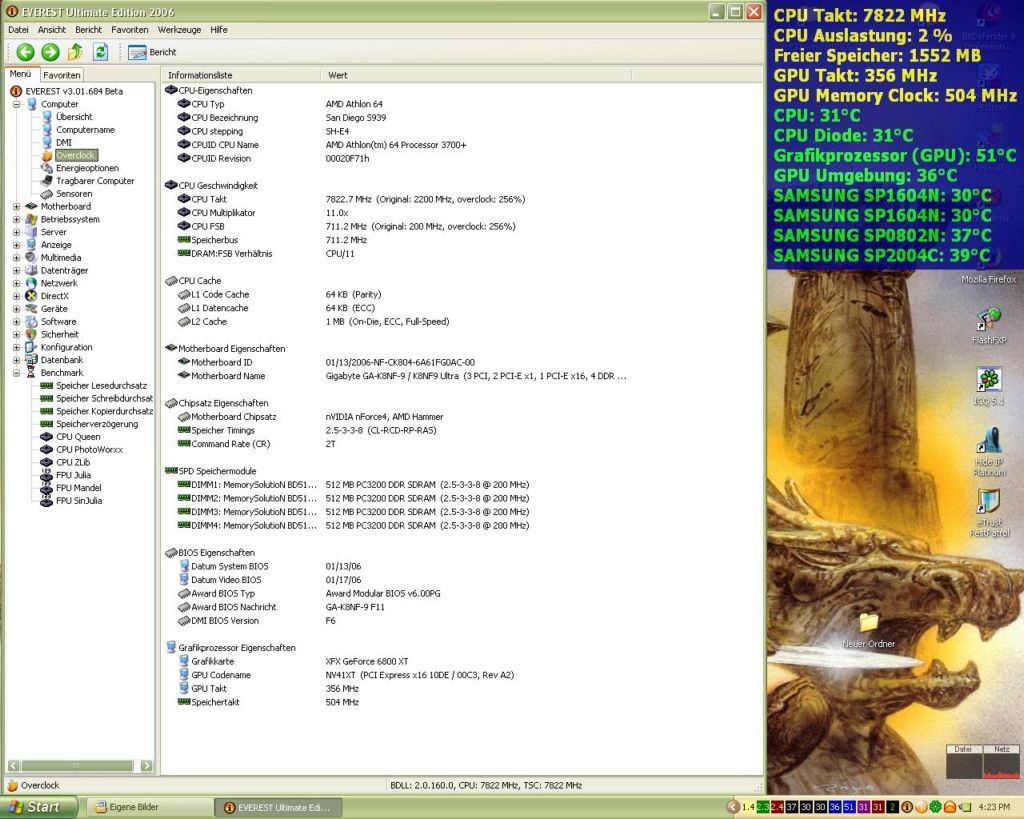Click the DirectX icon in tree
1024x819 pixels.
click(31, 296)
